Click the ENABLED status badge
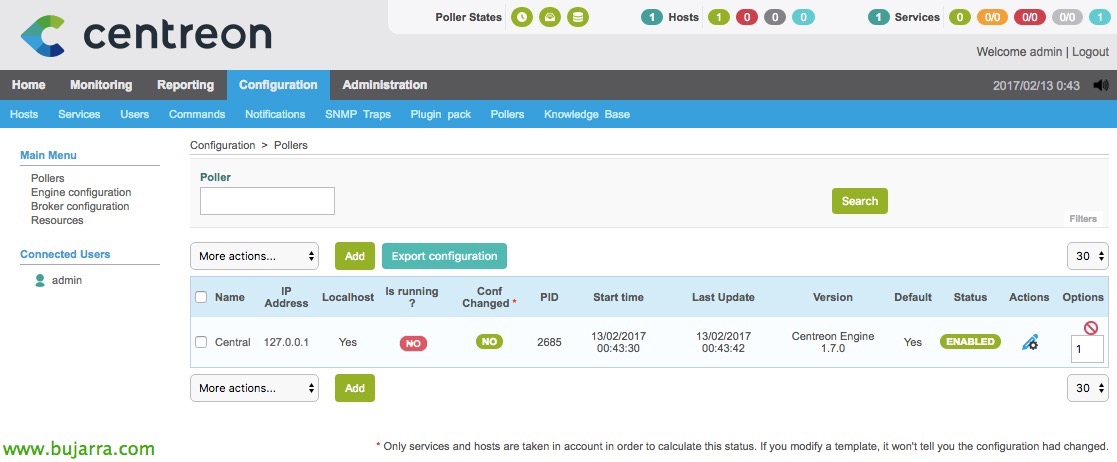 click(970, 342)
